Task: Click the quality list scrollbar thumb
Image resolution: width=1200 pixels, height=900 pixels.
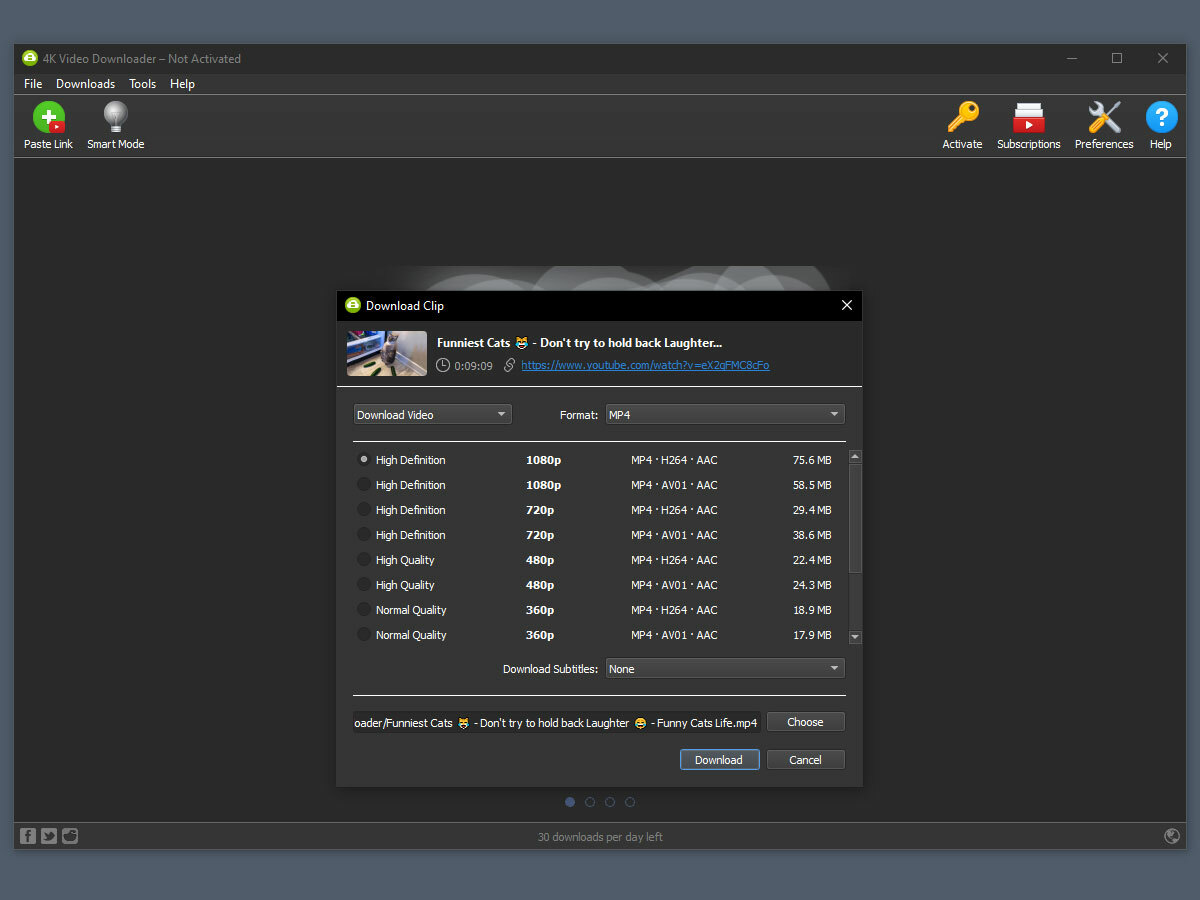Action: pyautogui.click(x=855, y=518)
